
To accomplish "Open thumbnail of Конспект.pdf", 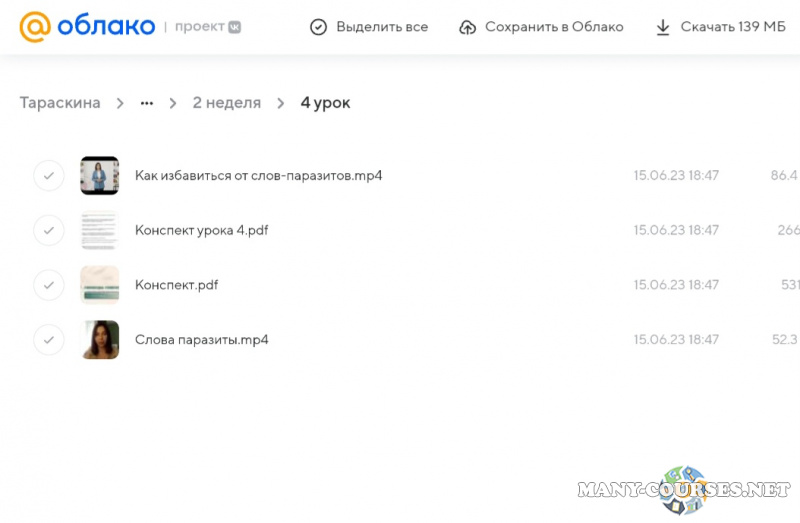I will [100, 285].
